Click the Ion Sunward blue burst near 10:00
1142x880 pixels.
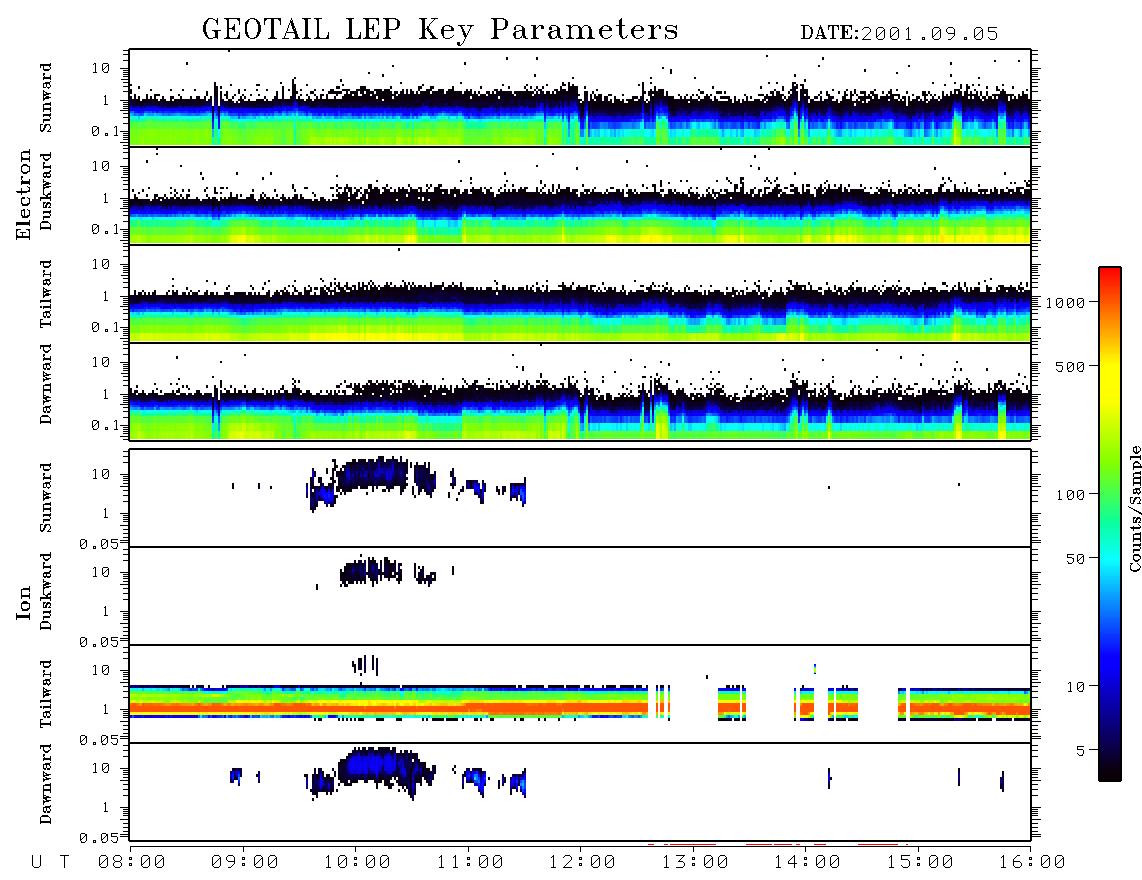coord(373,474)
